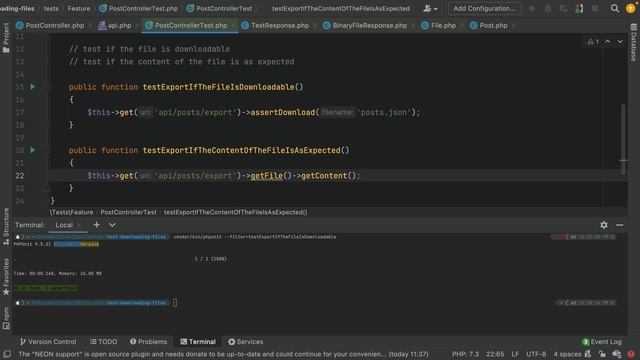This screenshot has width=640, height=360.
Task: Change the LF line separator
Action: click(515, 354)
